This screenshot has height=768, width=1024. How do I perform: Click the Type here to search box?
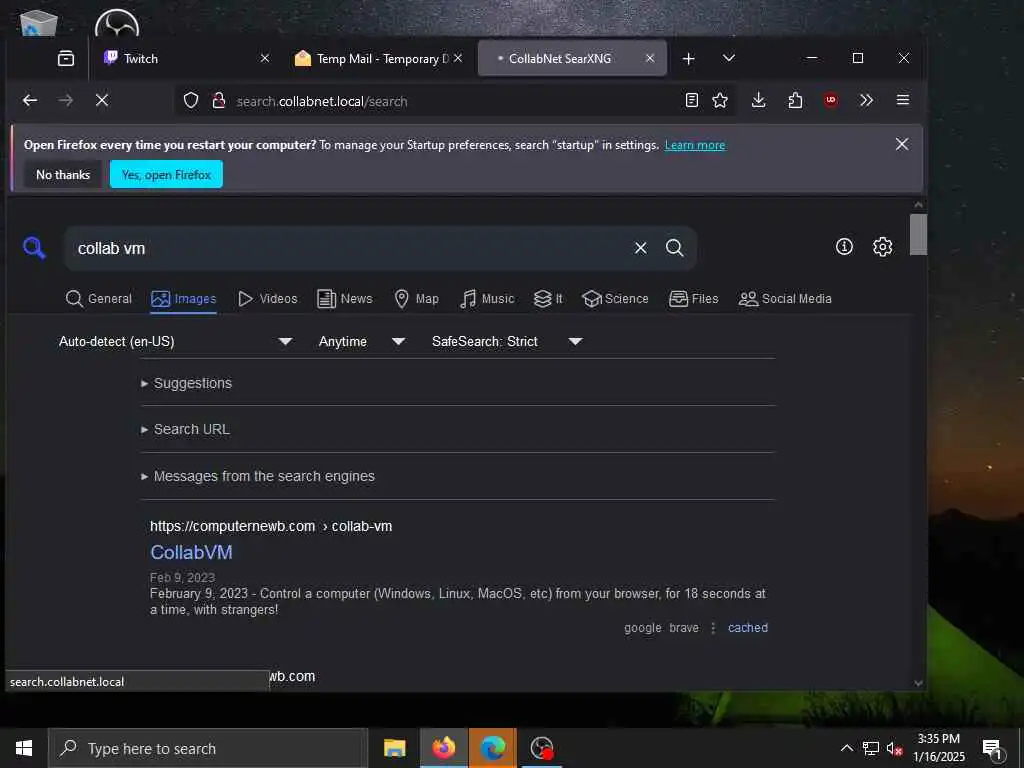[208, 748]
